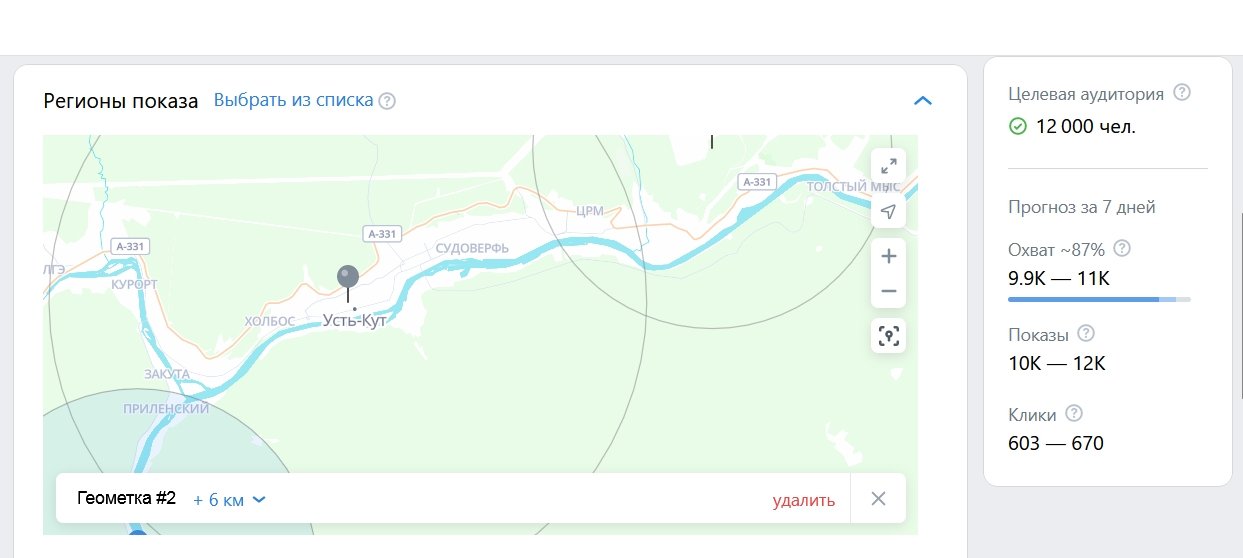Open help icon for Целевая аудитория
The width and height of the screenshot is (1243, 558).
1182,93
